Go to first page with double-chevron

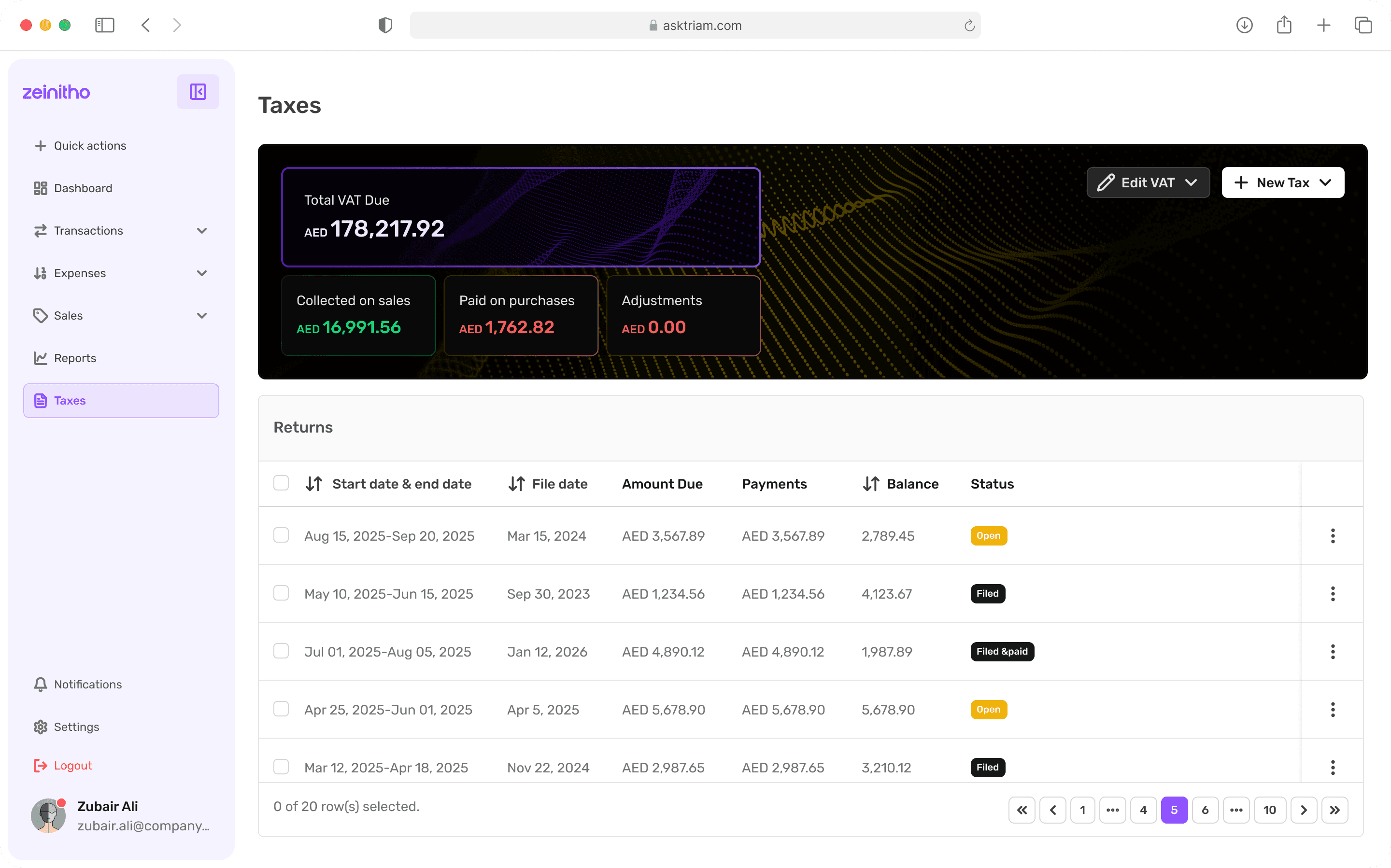coord(1022,810)
